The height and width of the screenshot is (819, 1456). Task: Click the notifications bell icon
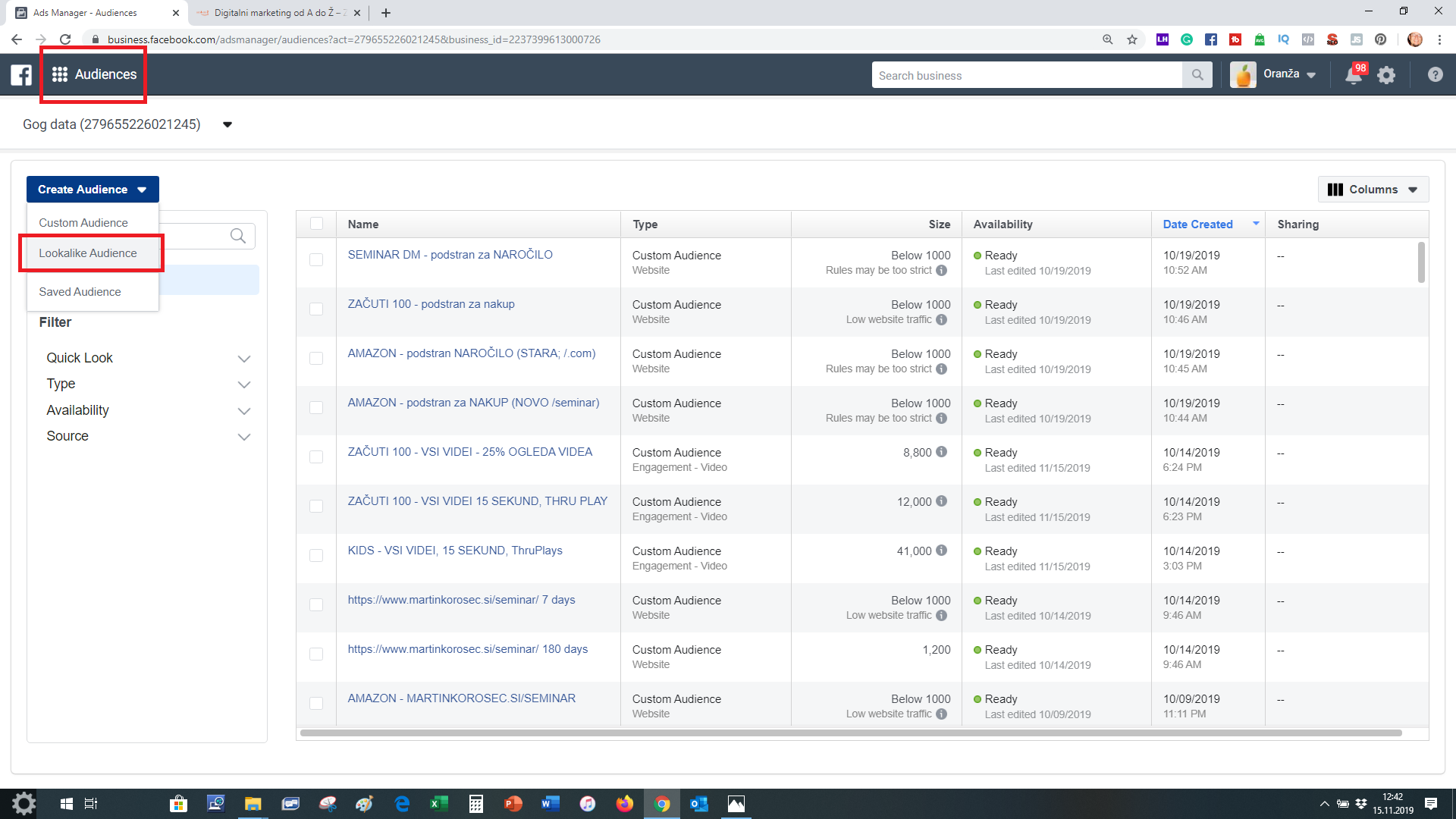[x=1353, y=75]
